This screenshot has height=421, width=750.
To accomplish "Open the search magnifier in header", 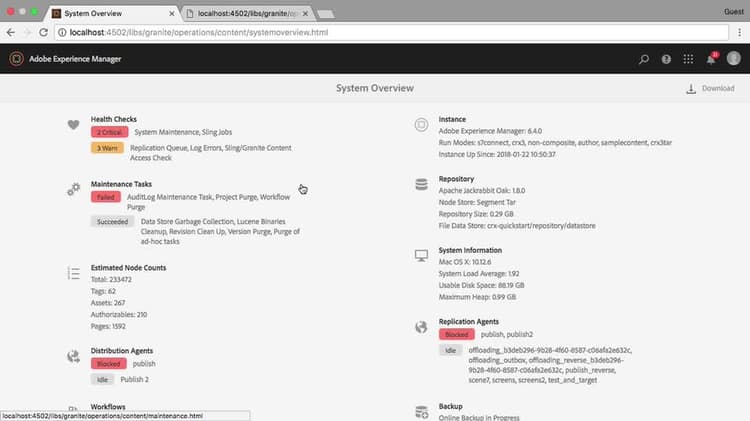I will coord(644,59).
